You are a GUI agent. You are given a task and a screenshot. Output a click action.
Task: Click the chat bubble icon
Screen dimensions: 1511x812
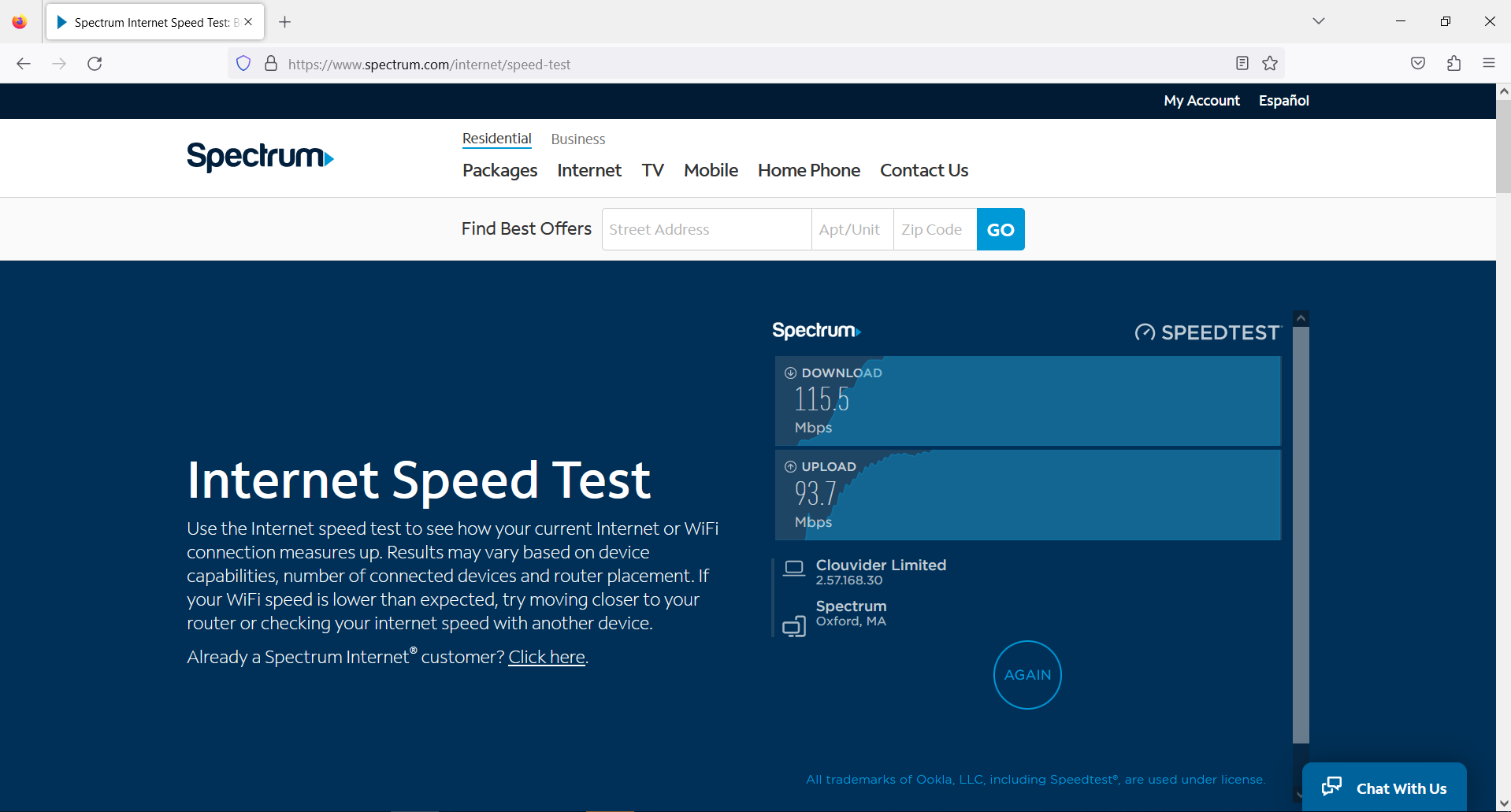click(1331, 786)
